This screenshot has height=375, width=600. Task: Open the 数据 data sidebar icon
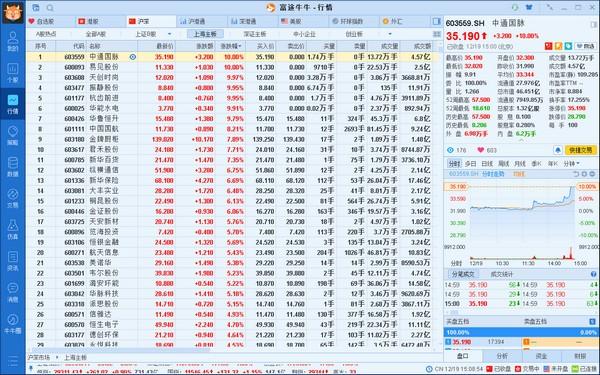(13, 166)
